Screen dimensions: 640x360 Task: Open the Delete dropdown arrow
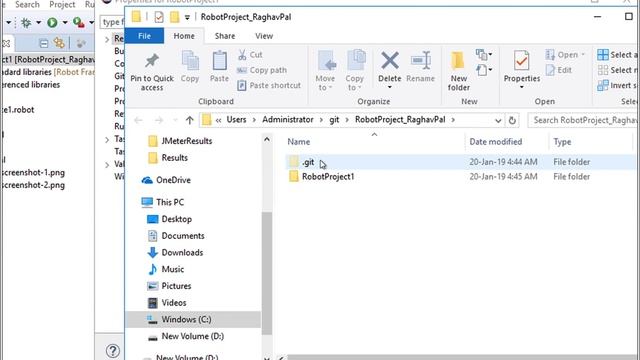390,87
